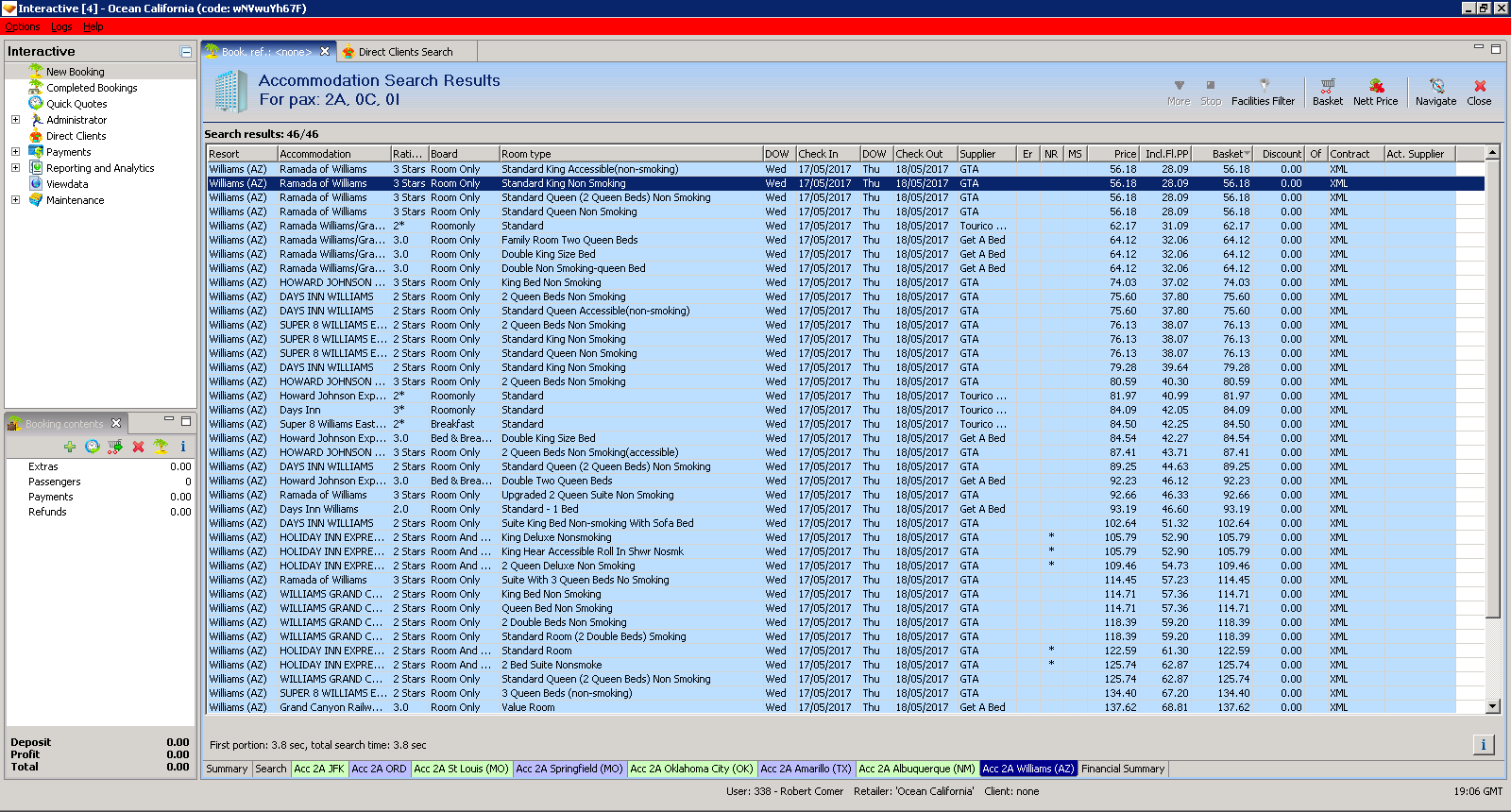Click the Navigate compass icon
Screen dimensions: 1511x812
click(x=1435, y=92)
